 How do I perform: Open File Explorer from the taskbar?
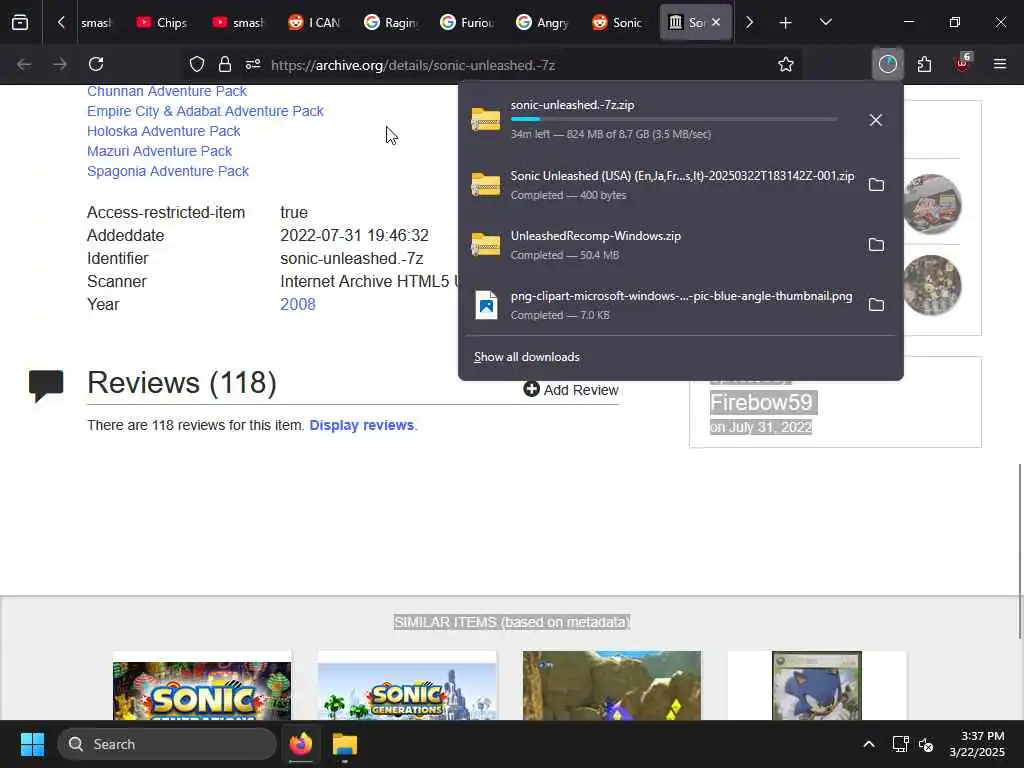click(x=345, y=744)
